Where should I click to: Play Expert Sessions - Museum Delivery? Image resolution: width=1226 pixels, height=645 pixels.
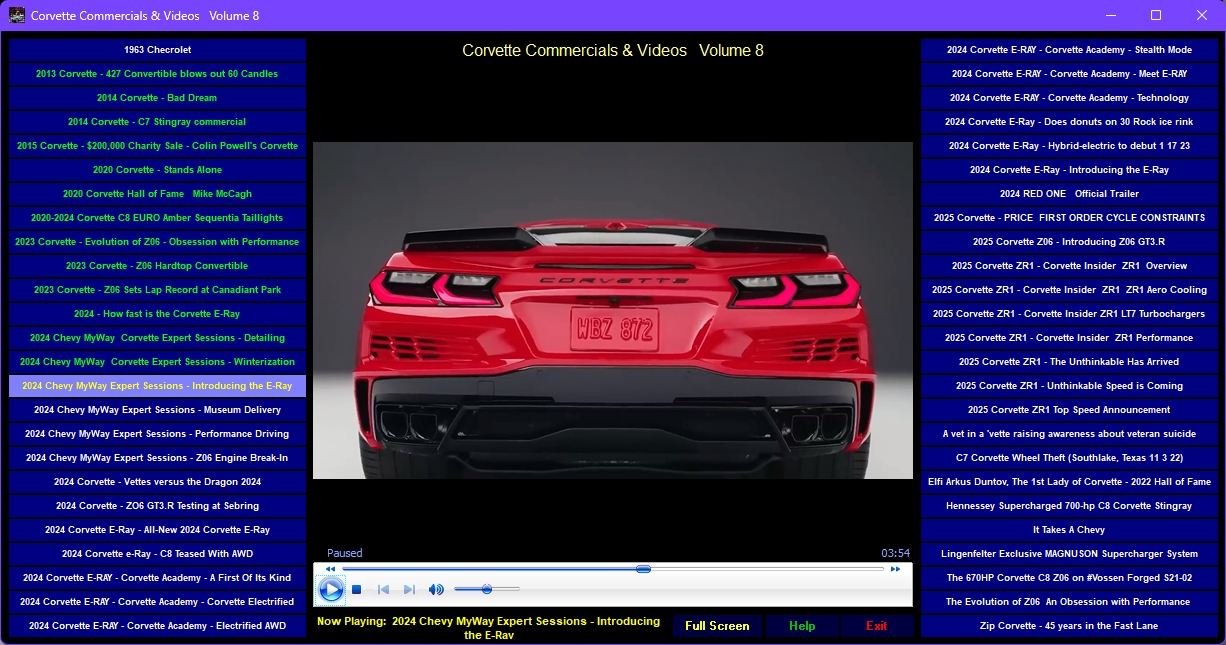[x=157, y=409]
